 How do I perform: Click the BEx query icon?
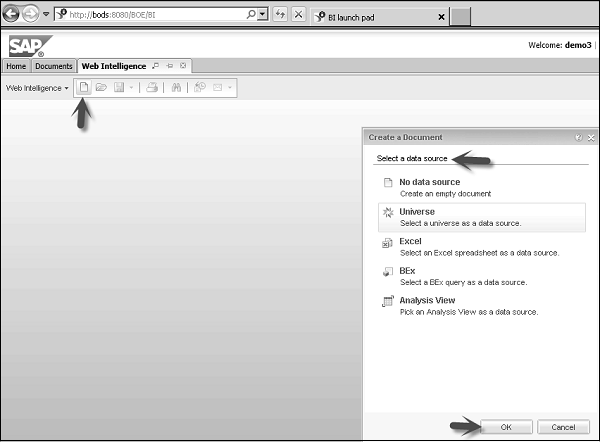388,272
